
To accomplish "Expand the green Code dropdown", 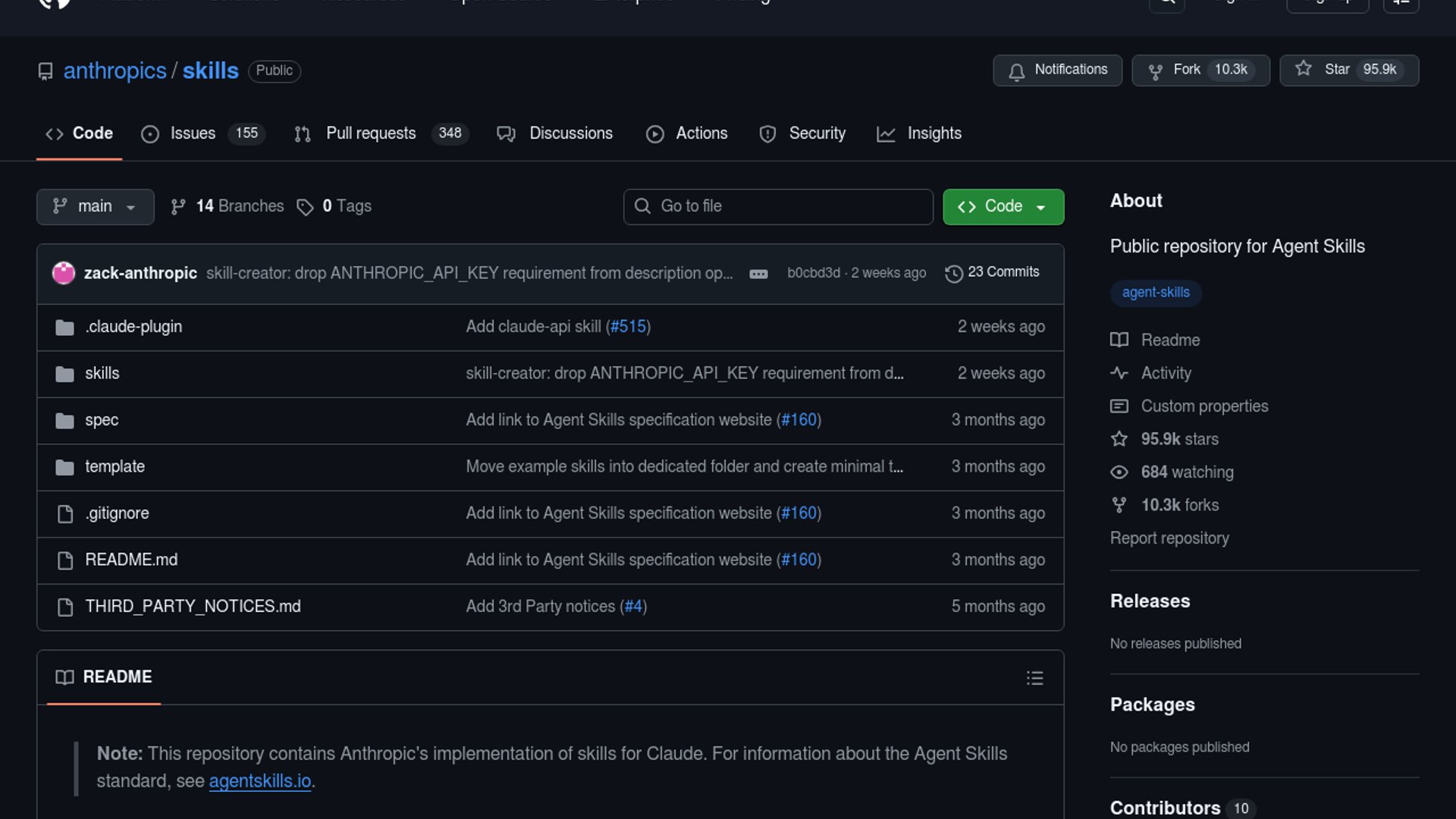I will (x=1003, y=206).
